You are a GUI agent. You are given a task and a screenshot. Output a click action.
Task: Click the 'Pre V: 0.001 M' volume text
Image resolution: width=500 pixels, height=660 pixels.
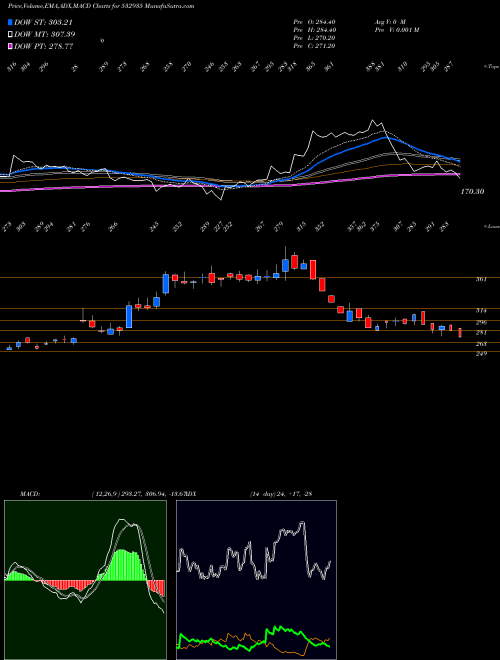[396, 30]
